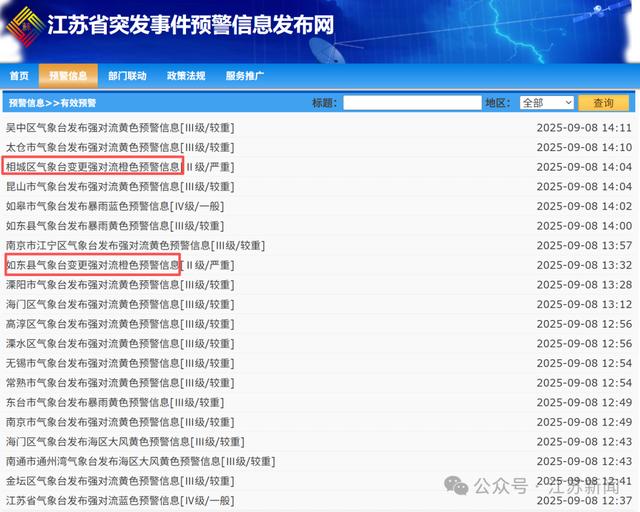Click the site logo icon in header

tap(25, 27)
